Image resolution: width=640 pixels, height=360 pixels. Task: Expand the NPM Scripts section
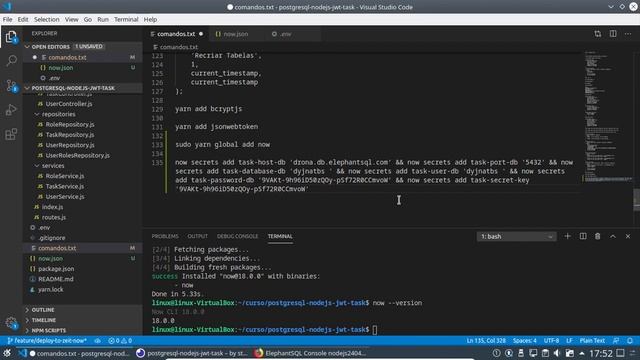coord(82,330)
